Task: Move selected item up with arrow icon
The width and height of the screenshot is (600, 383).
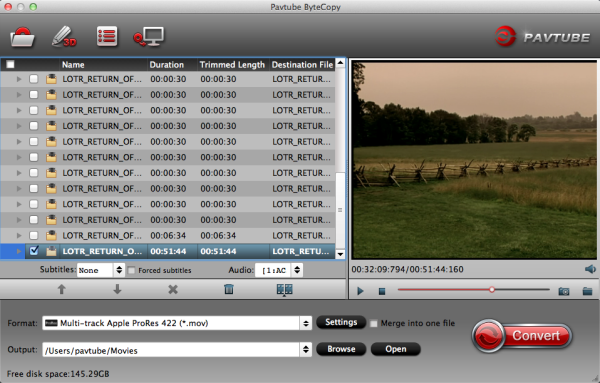Action: coord(61,289)
